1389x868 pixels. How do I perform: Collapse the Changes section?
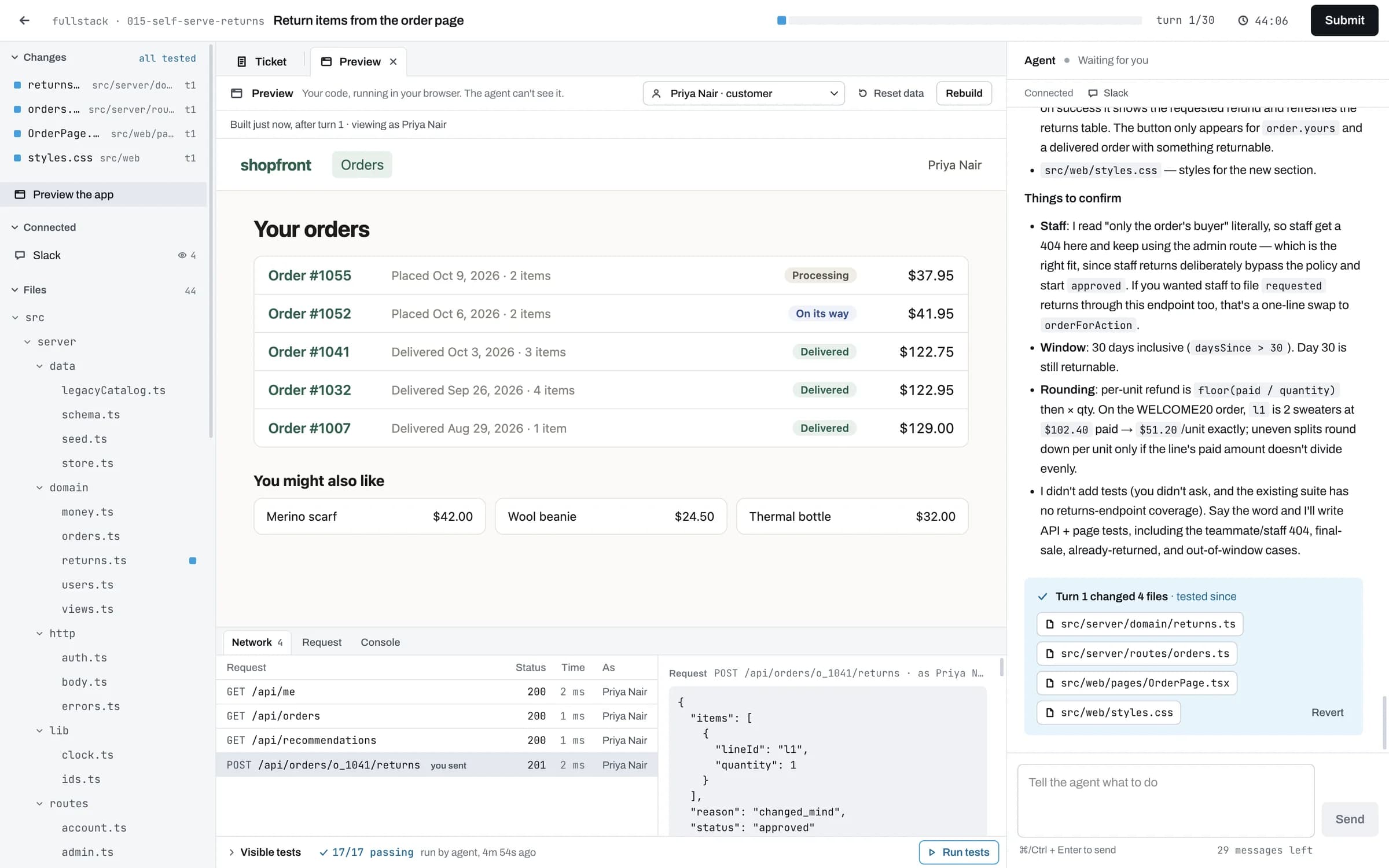pyautogui.click(x=14, y=57)
